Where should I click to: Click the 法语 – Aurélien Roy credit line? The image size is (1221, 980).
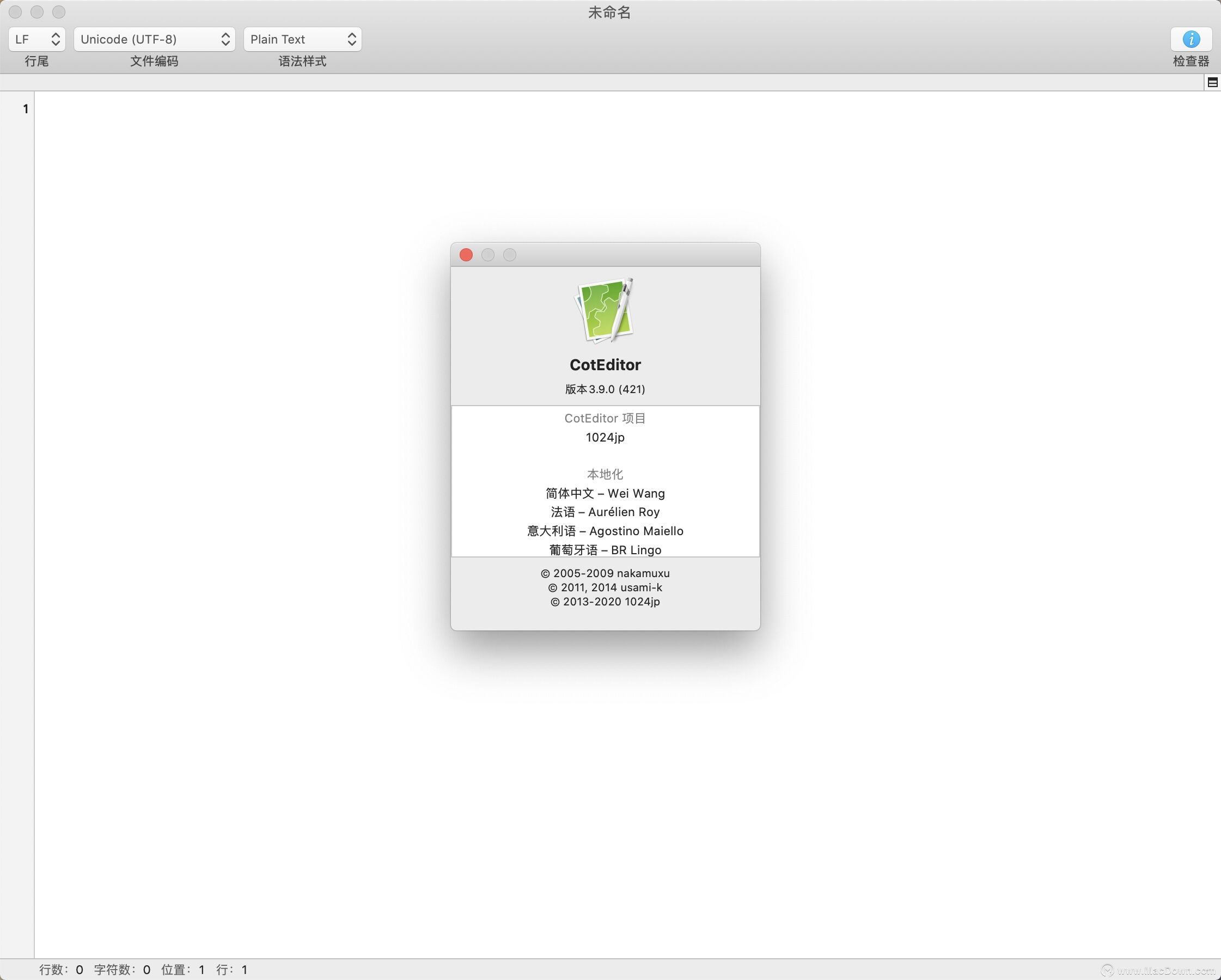point(605,512)
